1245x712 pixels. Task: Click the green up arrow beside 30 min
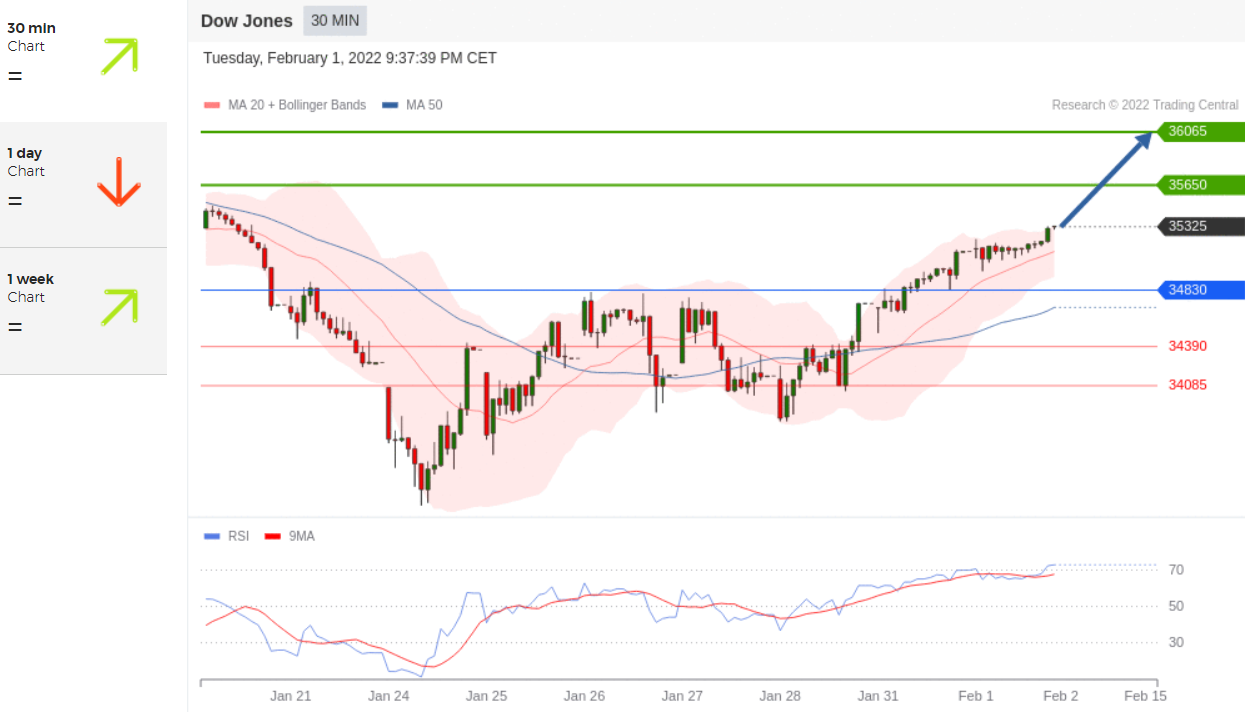coord(119,56)
